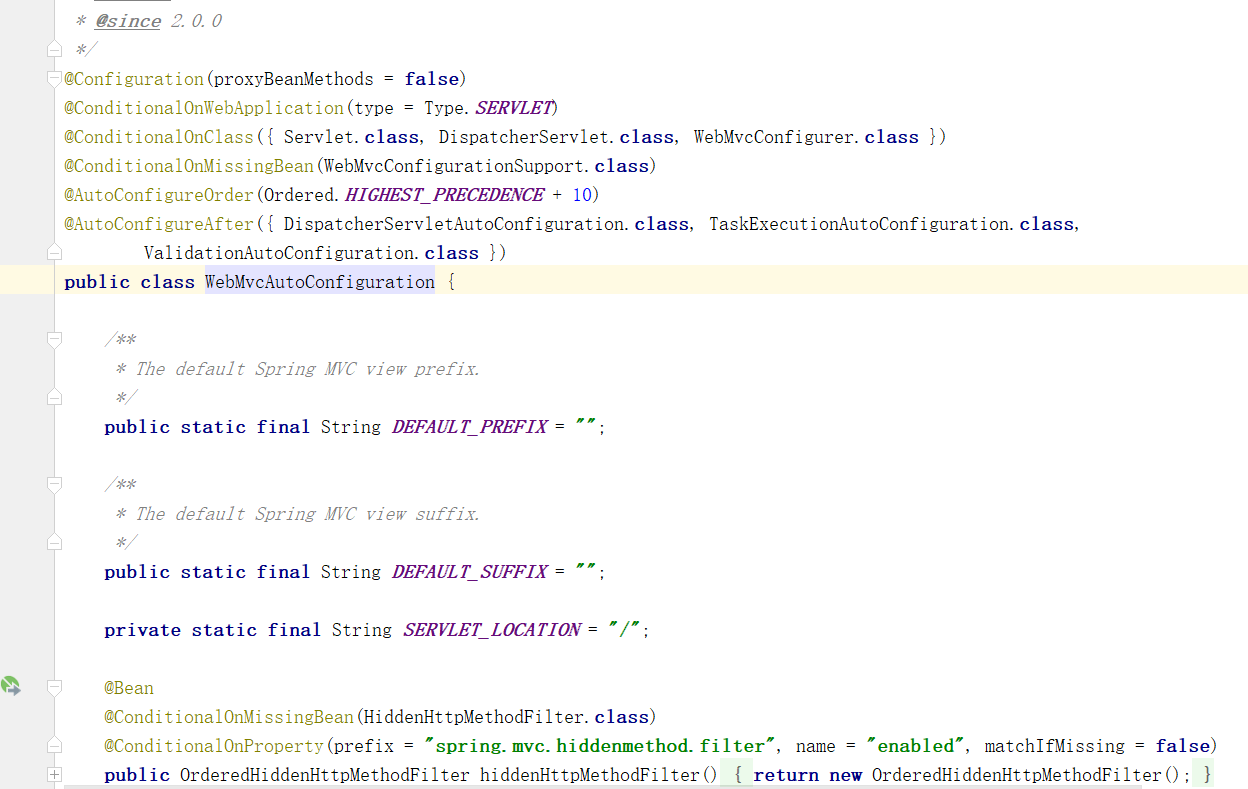Image resolution: width=1248 pixels, height=789 pixels.
Task: Click fold end marker below the @since line
Action: tap(54, 49)
